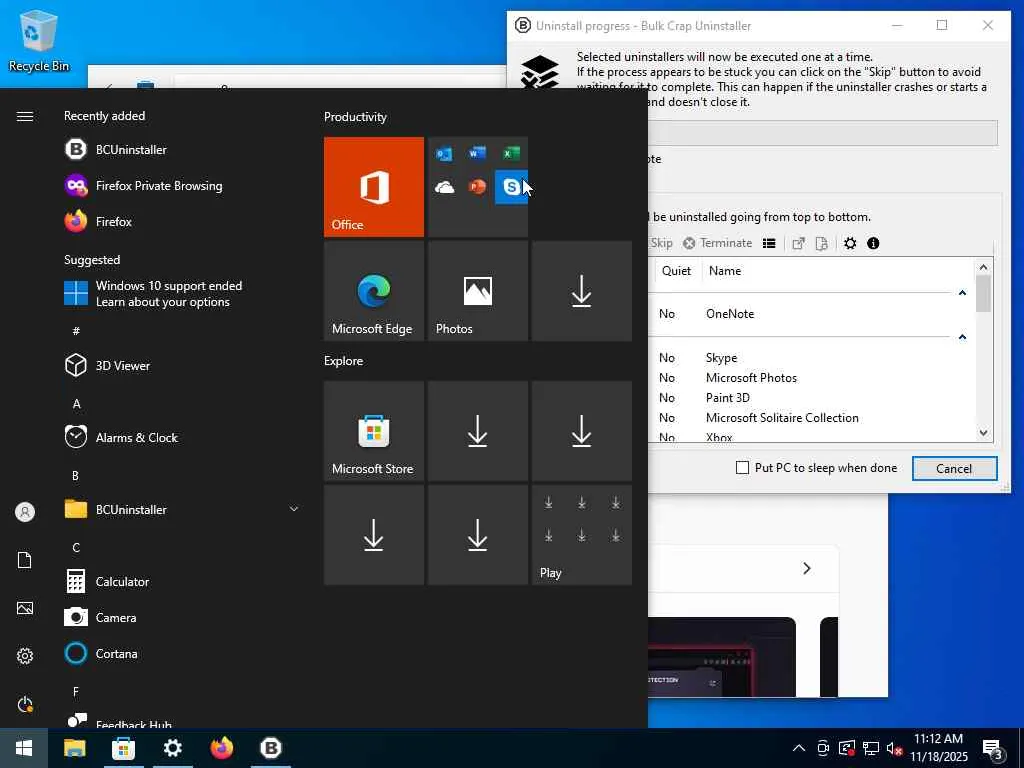Jump to letter B in app list
The width and height of the screenshot is (1024, 768).
coord(76,475)
